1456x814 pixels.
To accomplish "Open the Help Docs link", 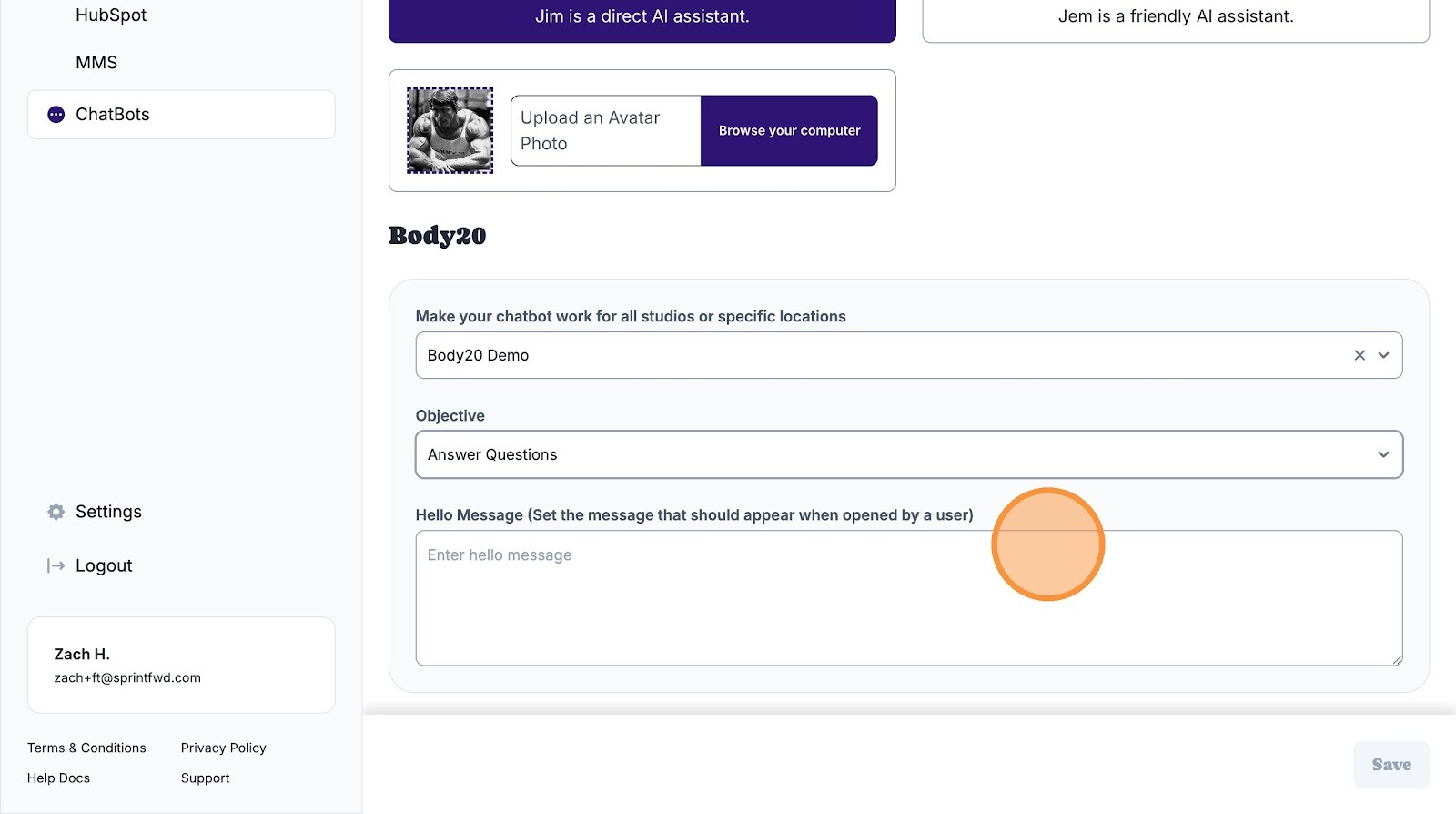I will (x=58, y=778).
